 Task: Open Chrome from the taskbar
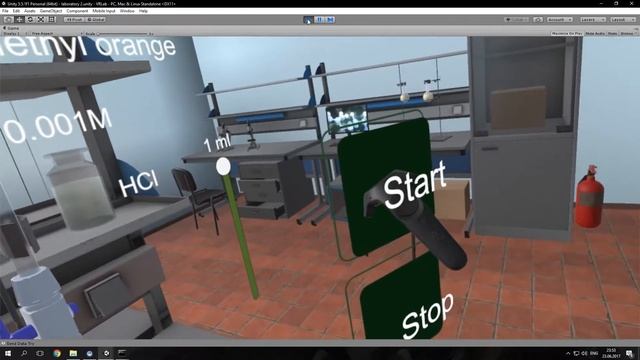click(x=57, y=353)
